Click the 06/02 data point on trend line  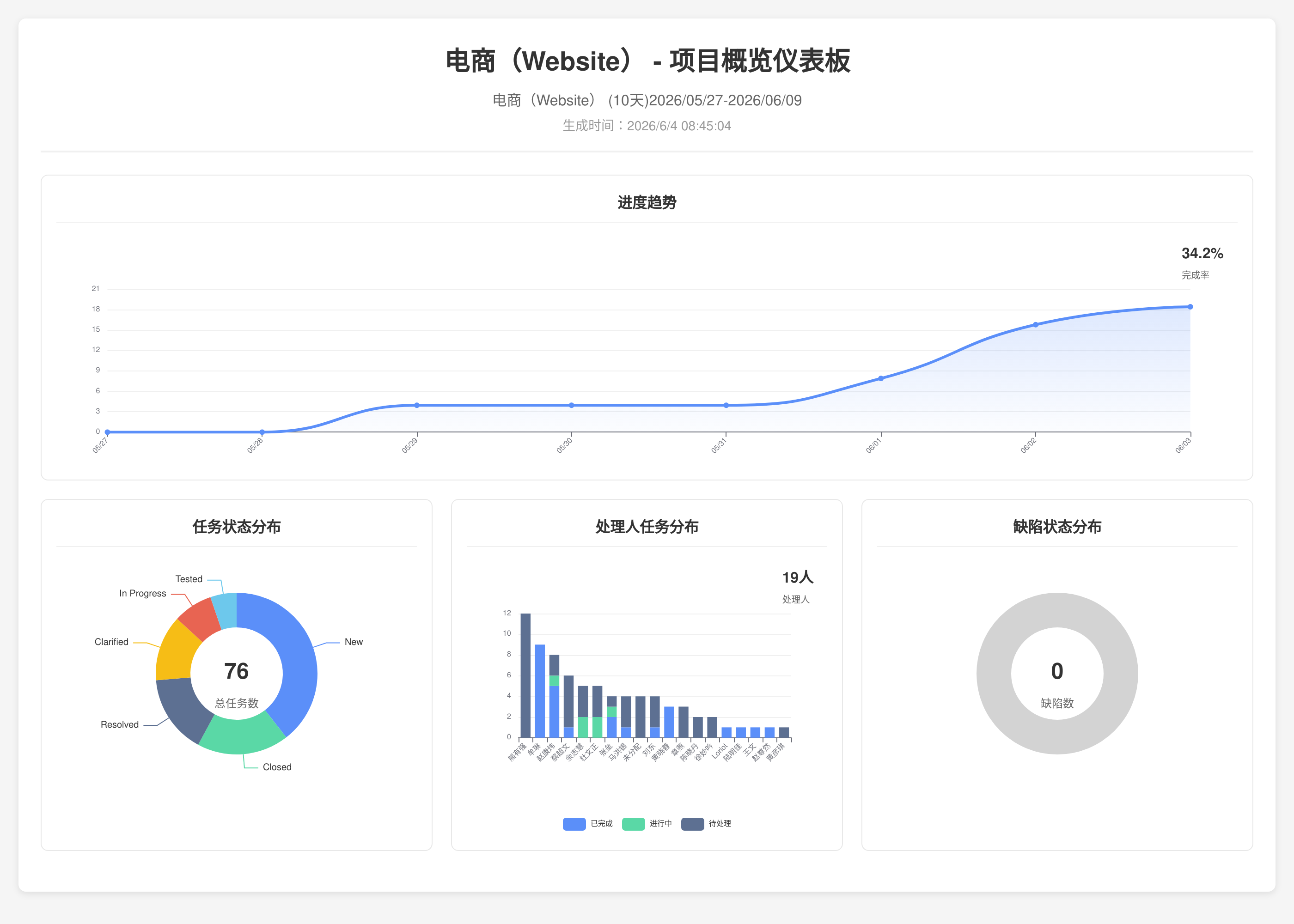pyautogui.click(x=1036, y=325)
